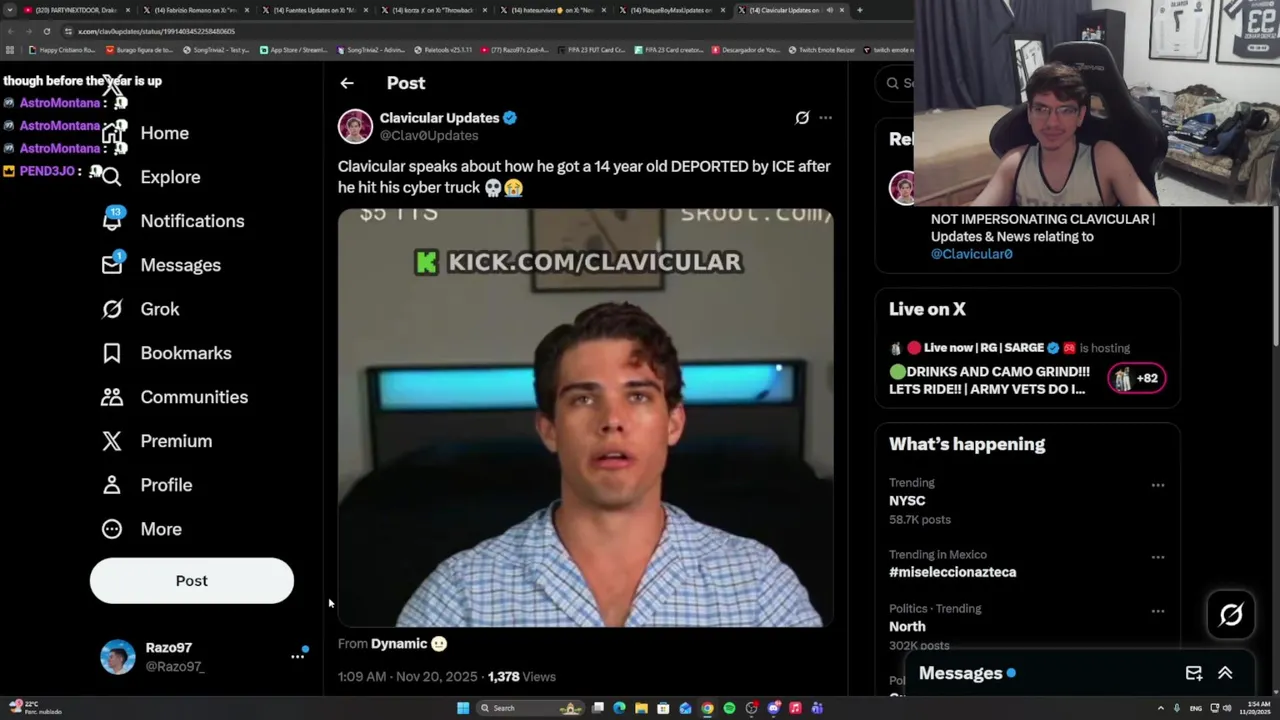Open the Twitch Emote Resizer bookmark
Viewport: 1280px width, 720px height.
(821, 50)
